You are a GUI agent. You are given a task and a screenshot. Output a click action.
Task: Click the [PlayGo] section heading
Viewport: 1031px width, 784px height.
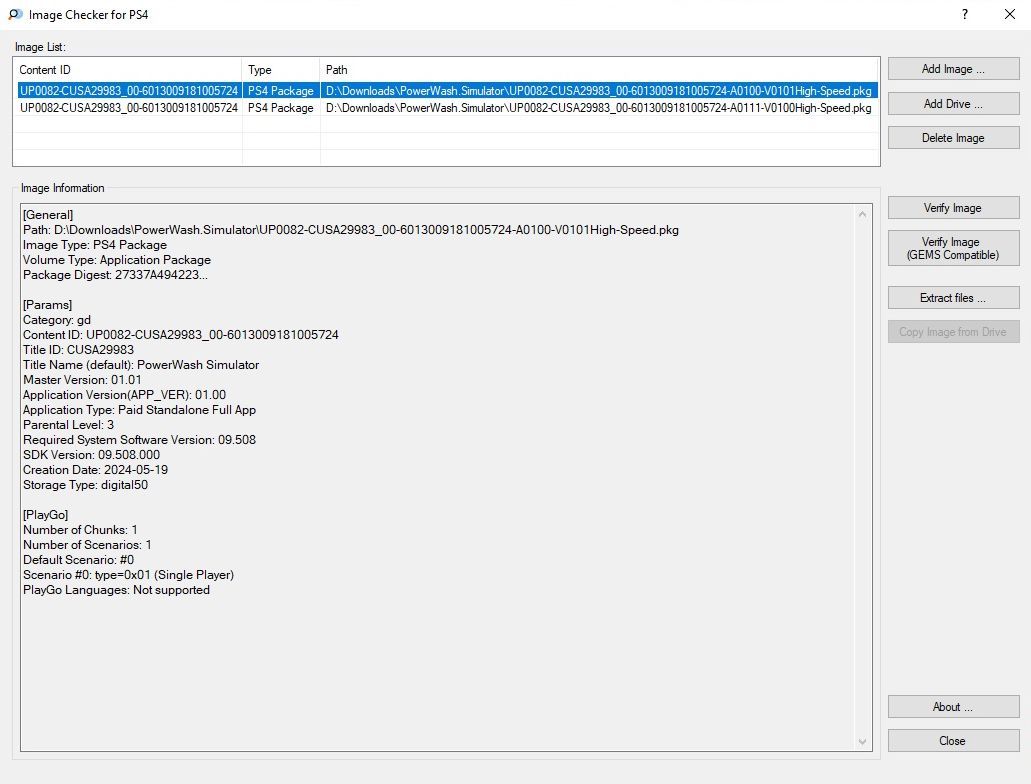pos(45,515)
